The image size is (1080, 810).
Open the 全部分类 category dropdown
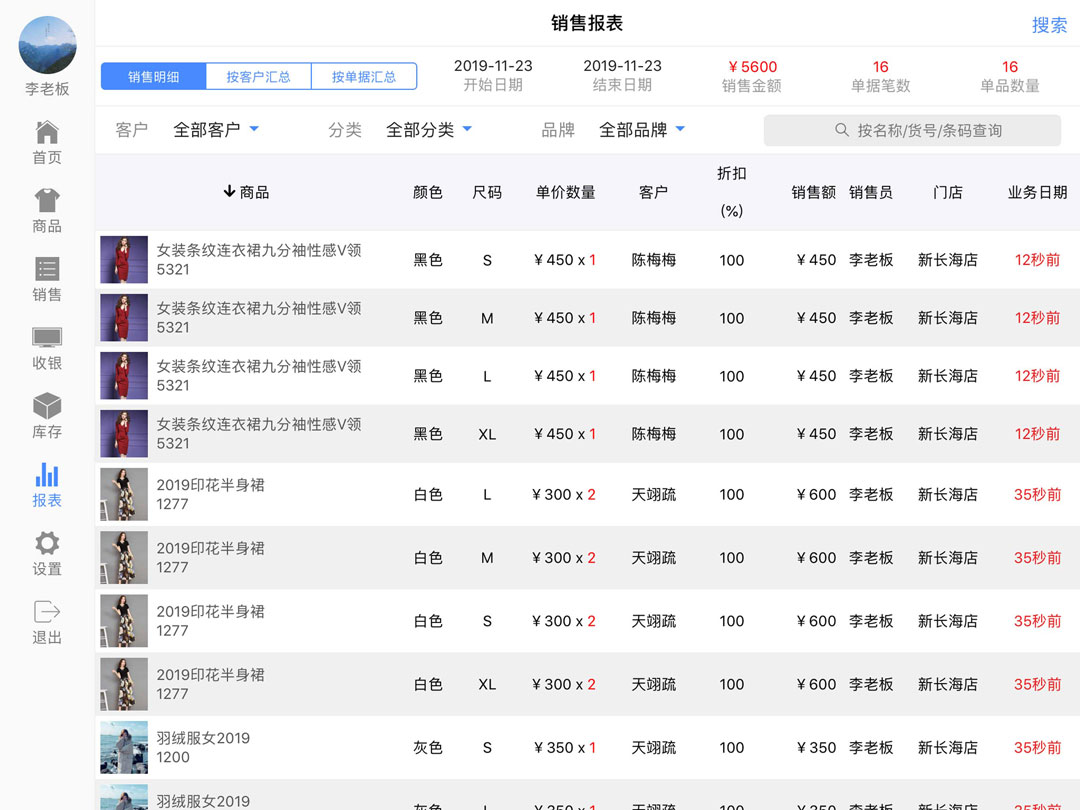[428, 129]
